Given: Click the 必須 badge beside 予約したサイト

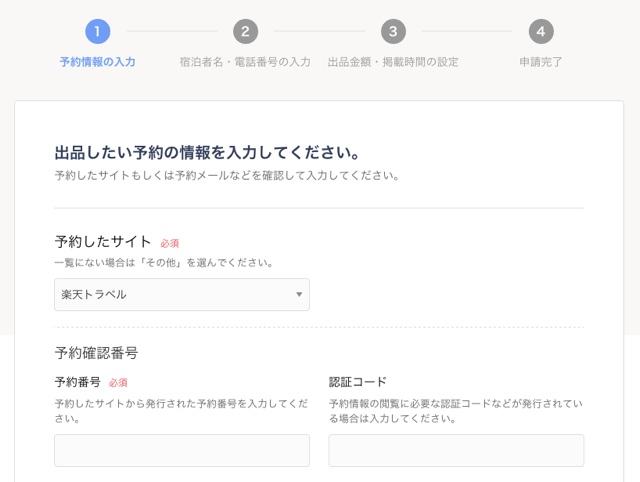Looking at the screenshot, I should [x=170, y=243].
